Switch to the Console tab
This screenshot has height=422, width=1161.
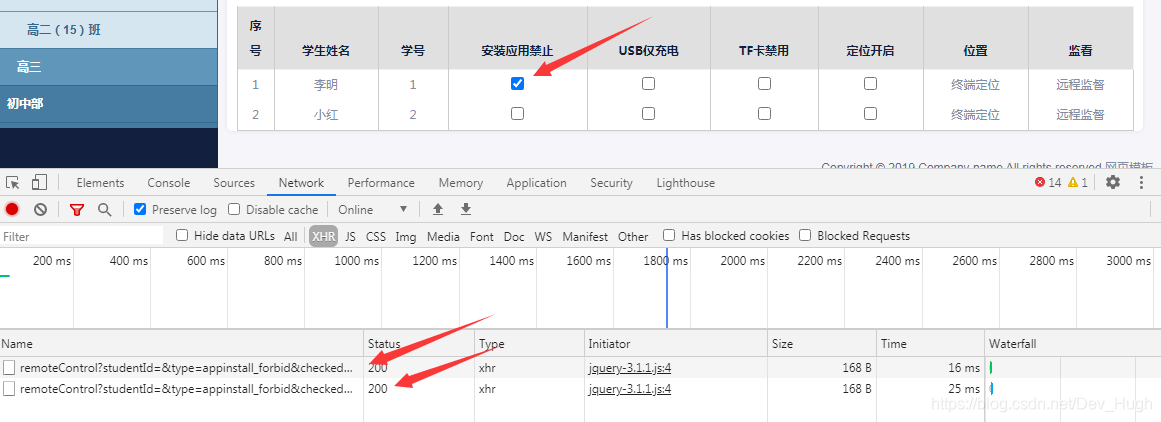click(169, 183)
